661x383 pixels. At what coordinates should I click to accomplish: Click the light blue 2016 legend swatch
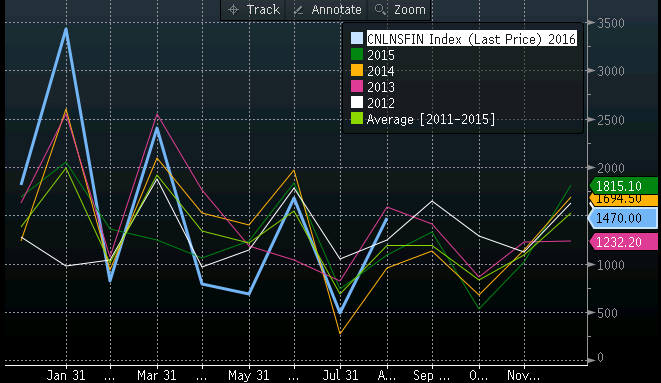tap(357, 38)
